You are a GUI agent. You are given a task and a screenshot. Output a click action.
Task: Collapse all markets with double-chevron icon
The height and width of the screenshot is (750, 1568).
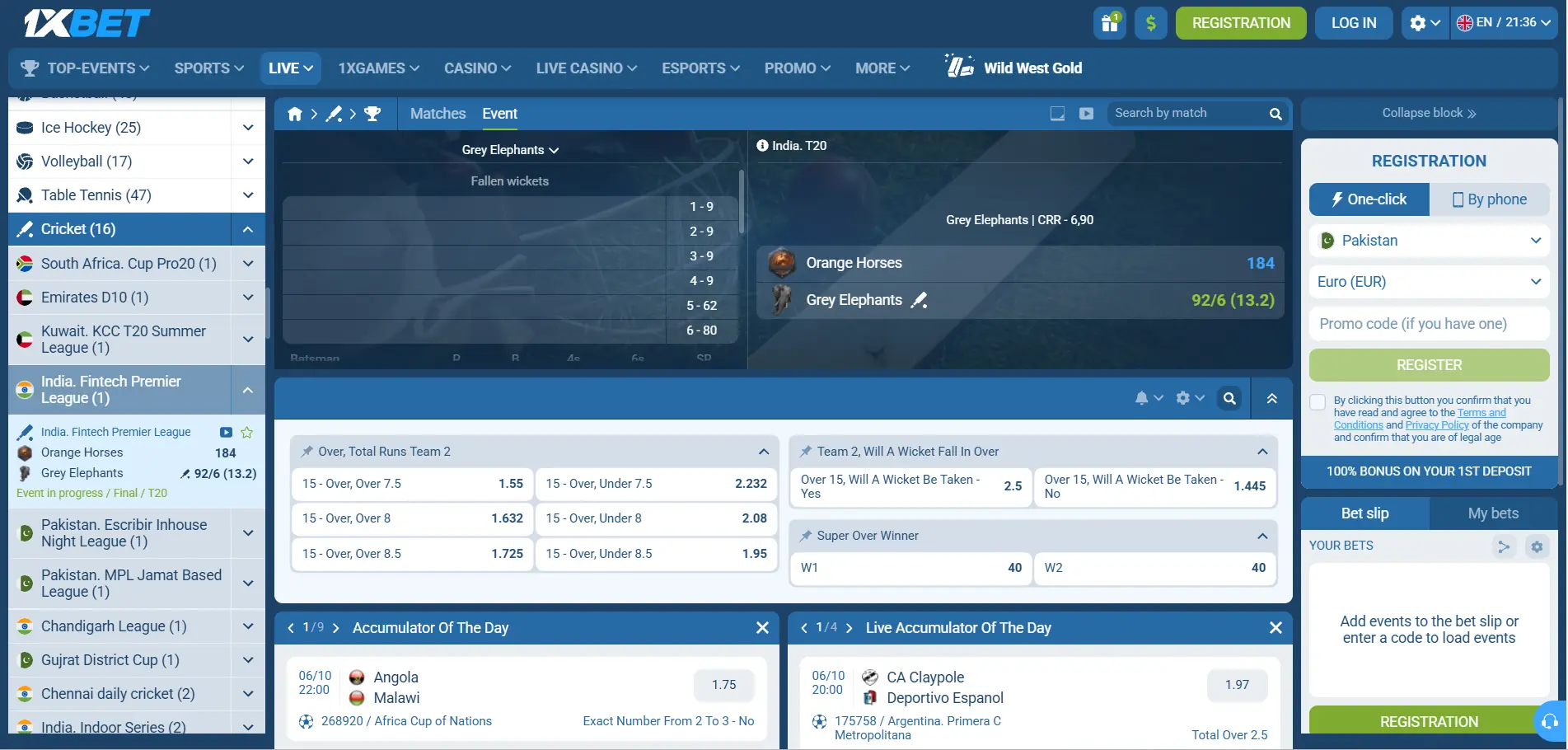click(x=1272, y=398)
